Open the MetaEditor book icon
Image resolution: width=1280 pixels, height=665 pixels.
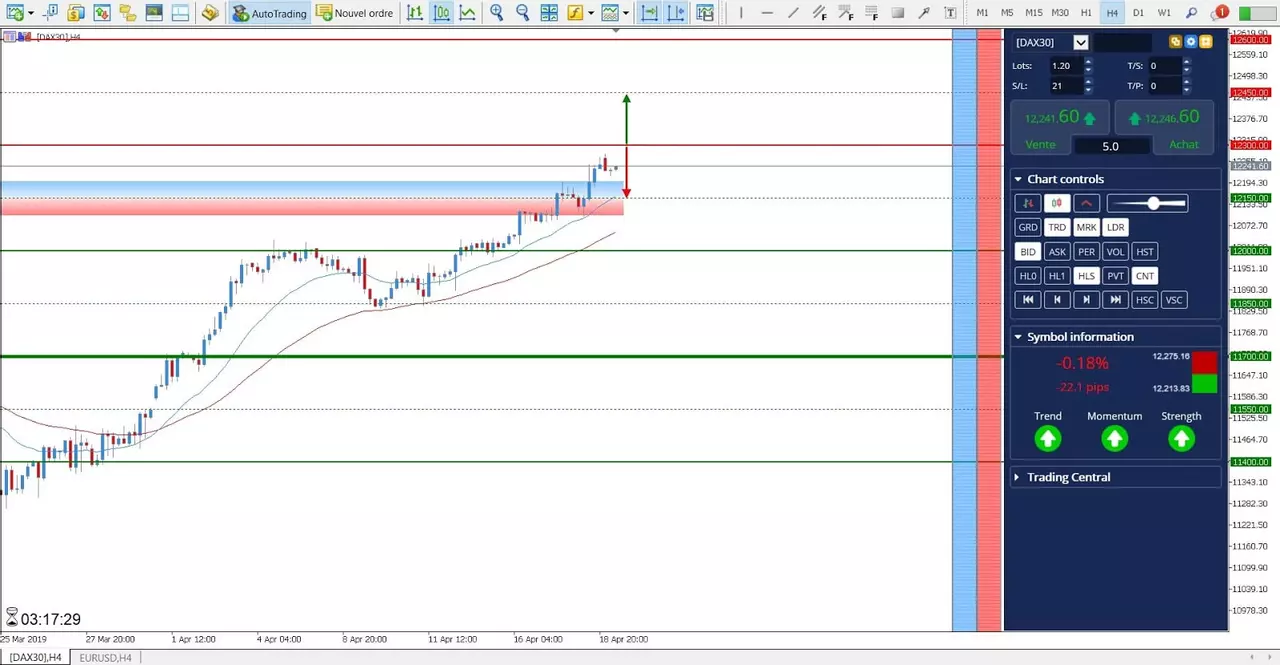click(210, 13)
